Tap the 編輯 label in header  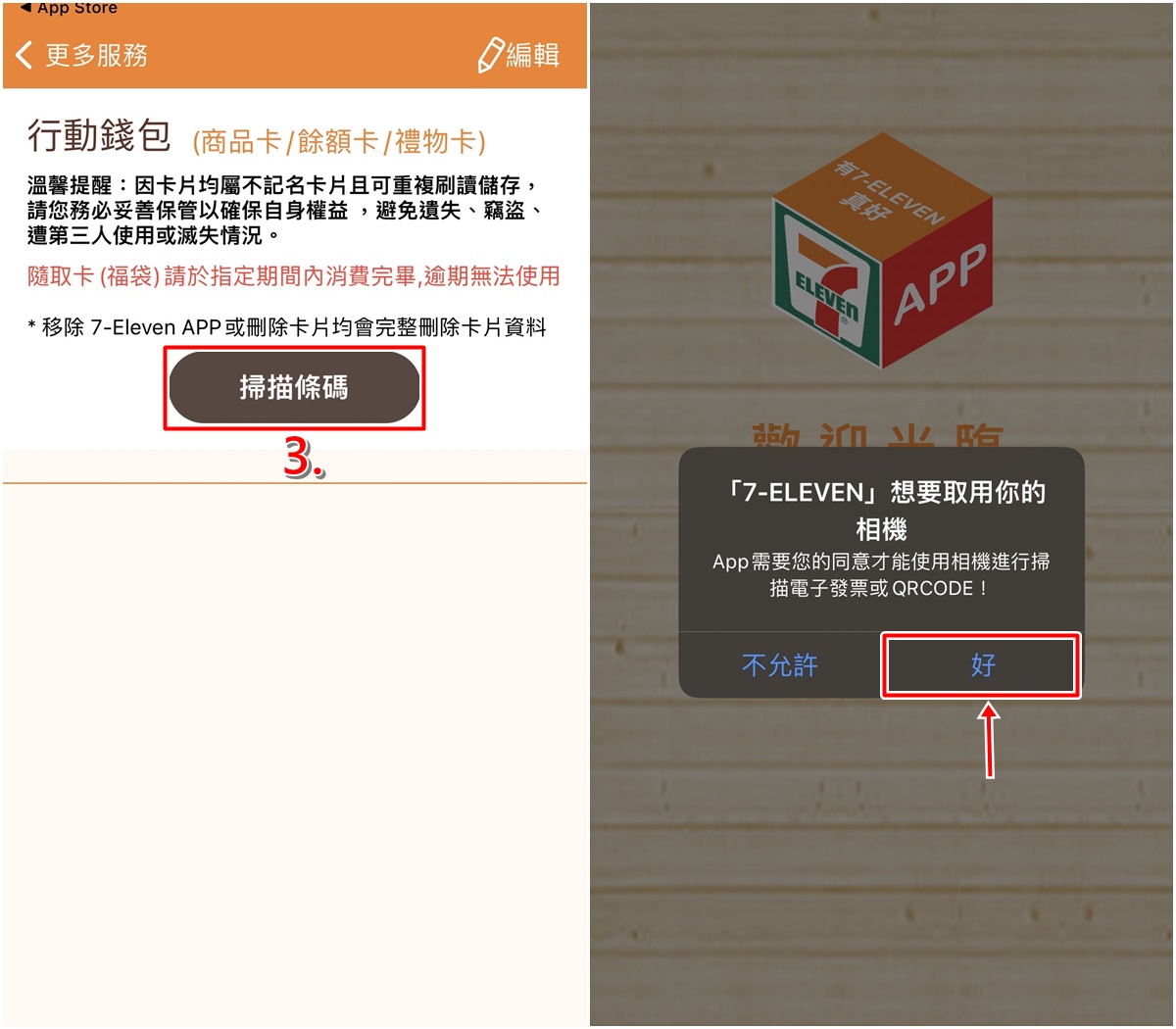click(533, 55)
